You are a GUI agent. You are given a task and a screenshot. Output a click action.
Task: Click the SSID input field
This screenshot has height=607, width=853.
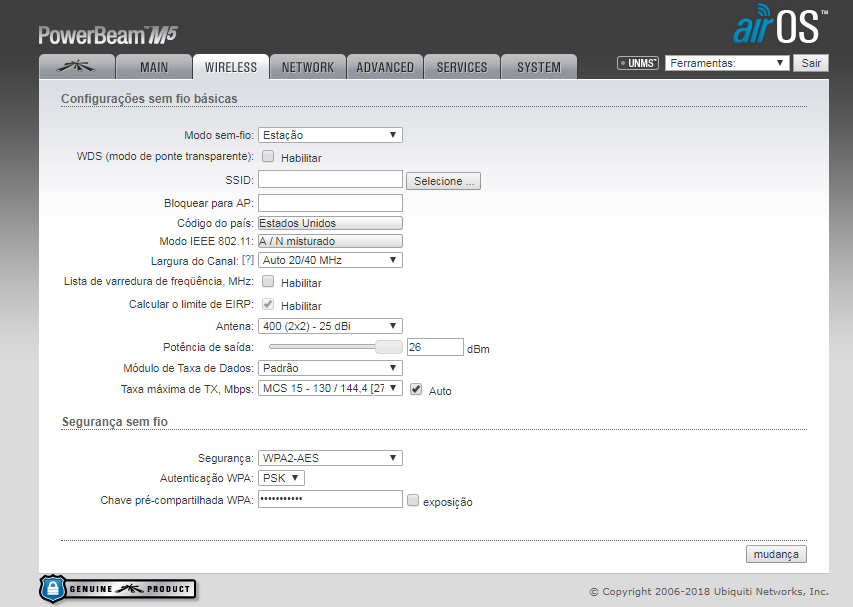[x=330, y=179]
